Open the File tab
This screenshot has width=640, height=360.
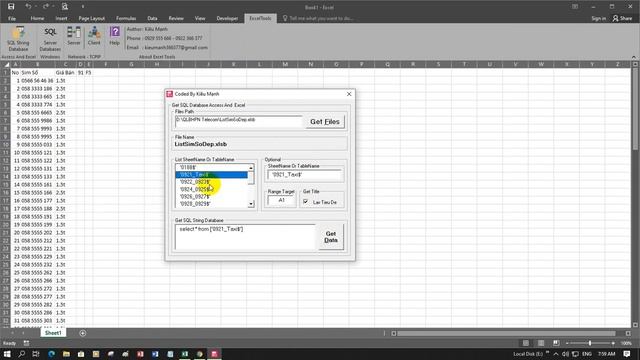(x=12, y=18)
